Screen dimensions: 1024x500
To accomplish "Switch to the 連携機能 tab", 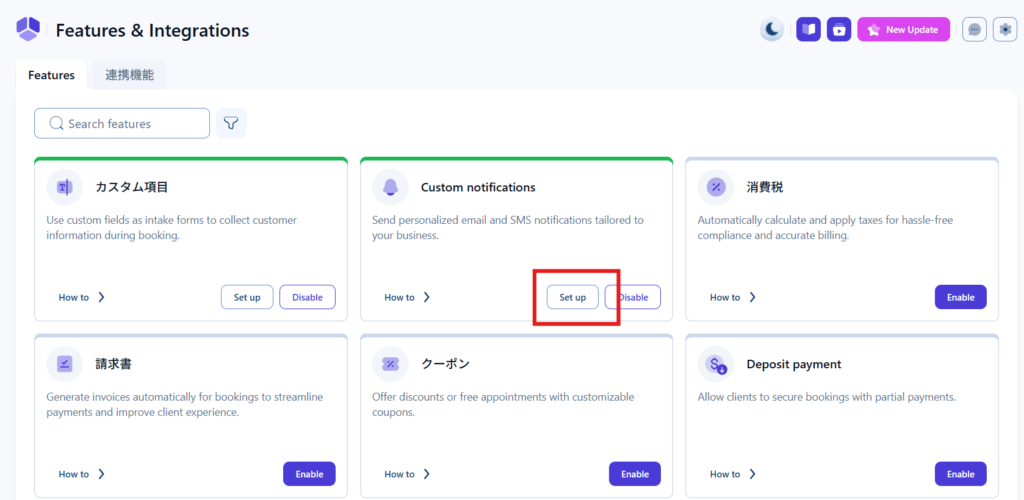I will coord(129,75).
